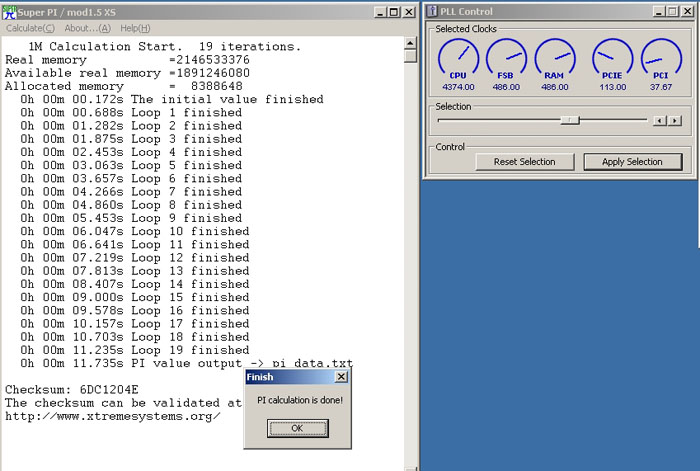Screen dimensions: 700x471
Task: Minimize the PLL Control window
Action: pyautogui.click(x=659, y=12)
